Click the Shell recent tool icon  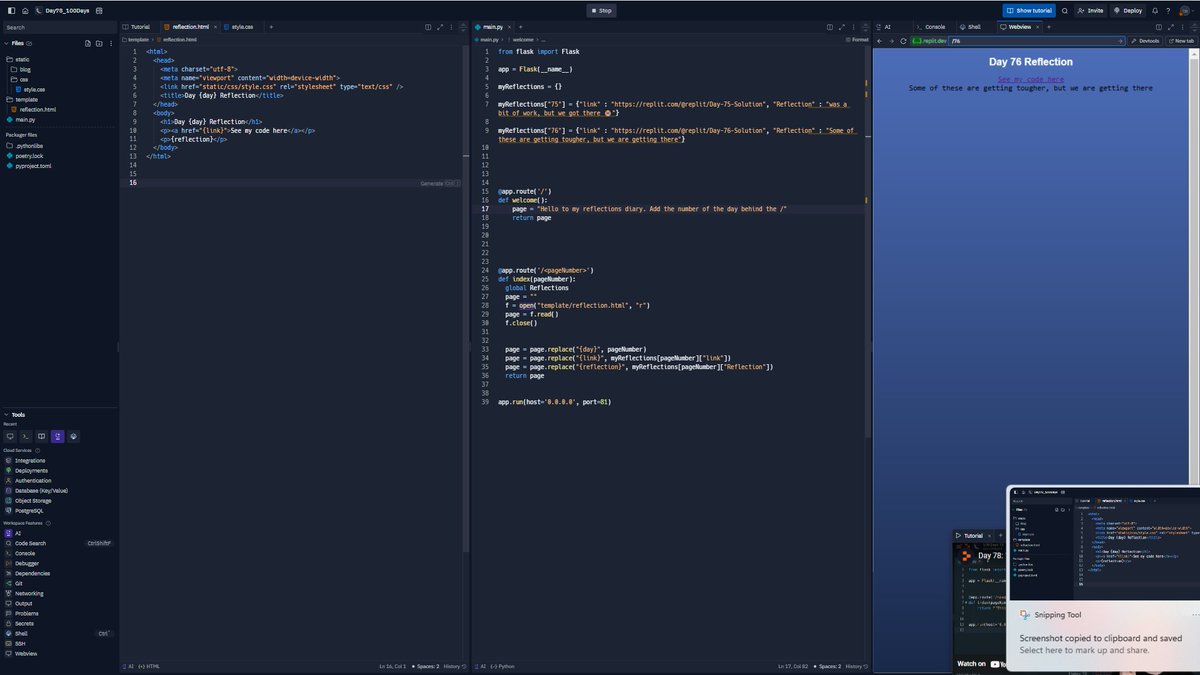pyautogui.click(x=74, y=436)
